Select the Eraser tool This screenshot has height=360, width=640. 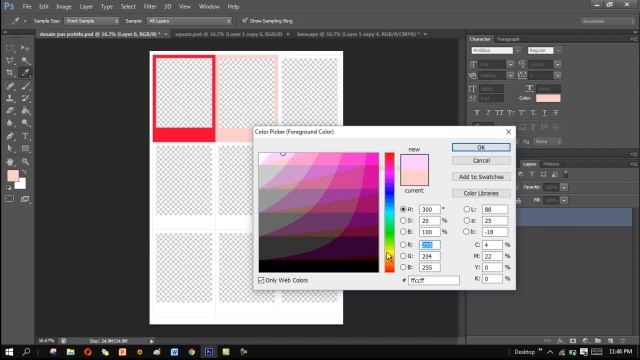(10, 111)
